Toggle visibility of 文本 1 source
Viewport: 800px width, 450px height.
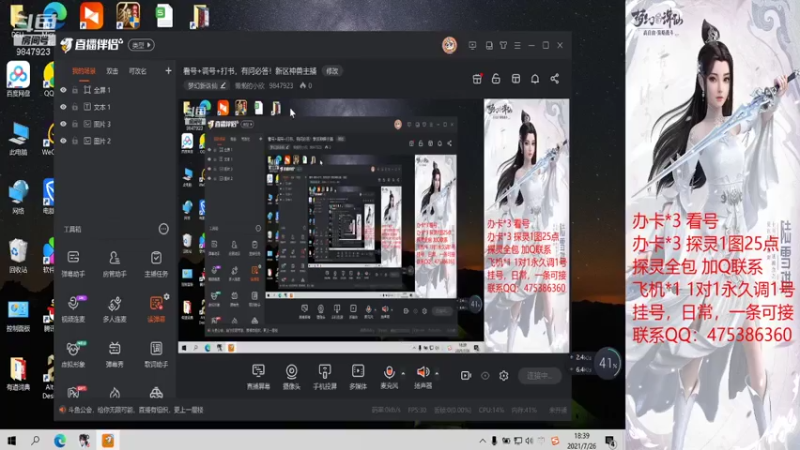click(63, 107)
